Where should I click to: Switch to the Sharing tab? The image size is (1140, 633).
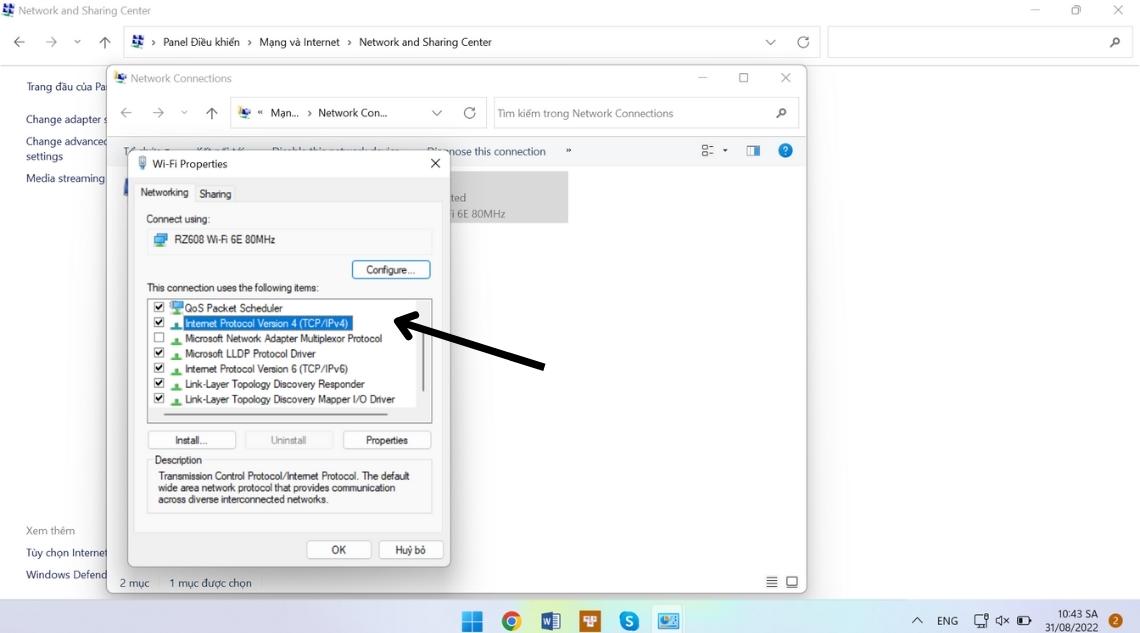[x=215, y=194]
